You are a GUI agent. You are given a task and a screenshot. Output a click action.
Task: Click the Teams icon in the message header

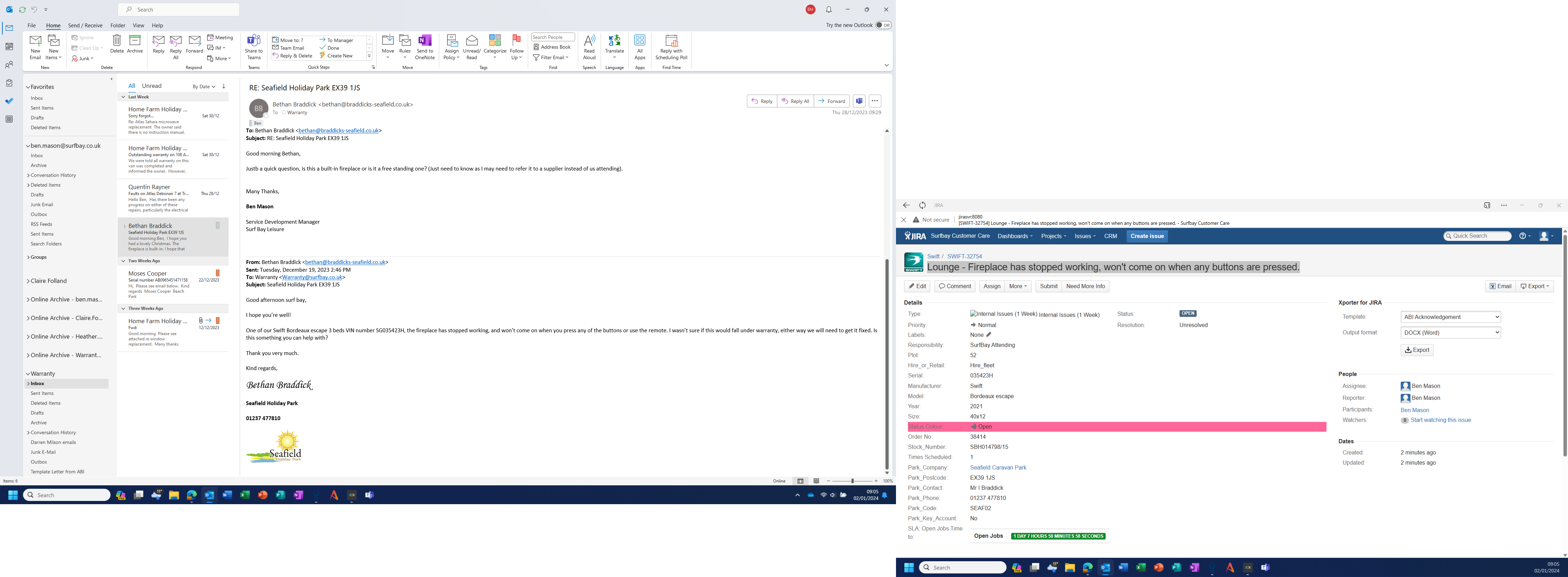(859, 101)
